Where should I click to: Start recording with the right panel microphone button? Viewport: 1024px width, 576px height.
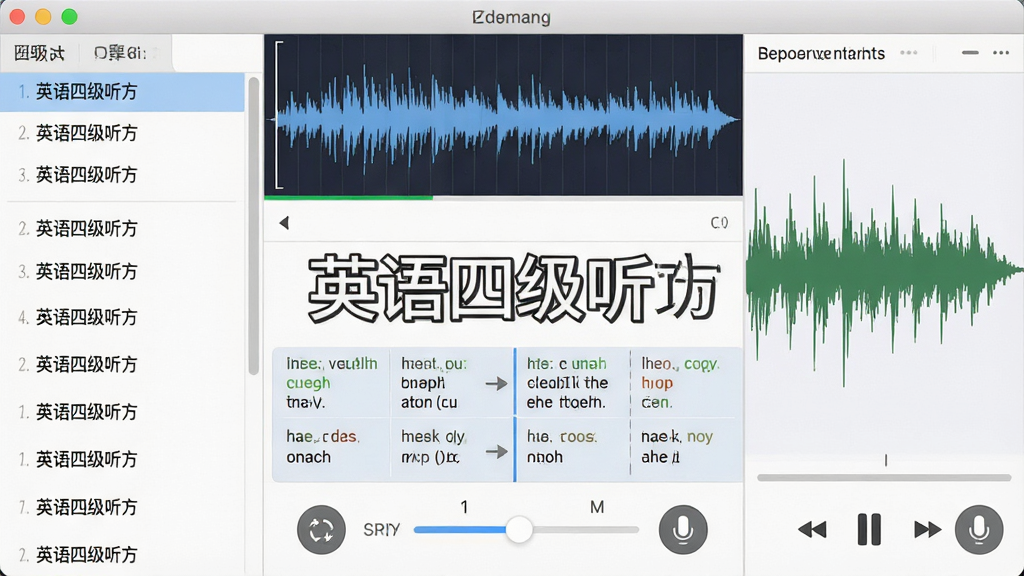(x=979, y=530)
